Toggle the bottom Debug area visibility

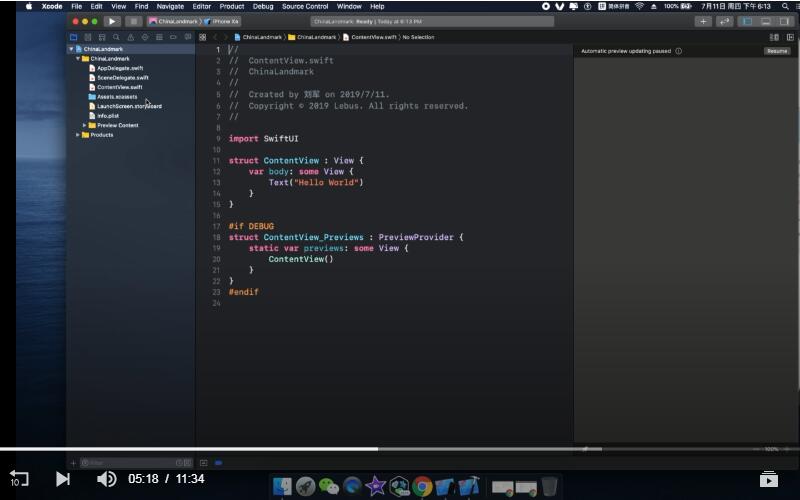[x=766, y=21]
